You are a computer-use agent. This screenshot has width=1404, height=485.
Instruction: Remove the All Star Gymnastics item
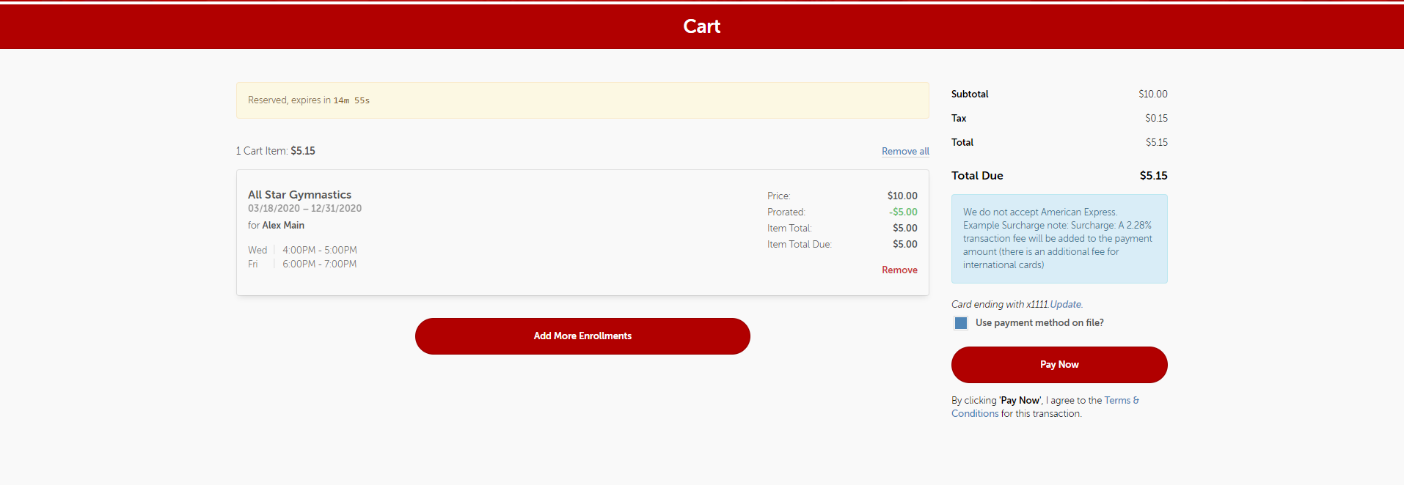click(899, 270)
